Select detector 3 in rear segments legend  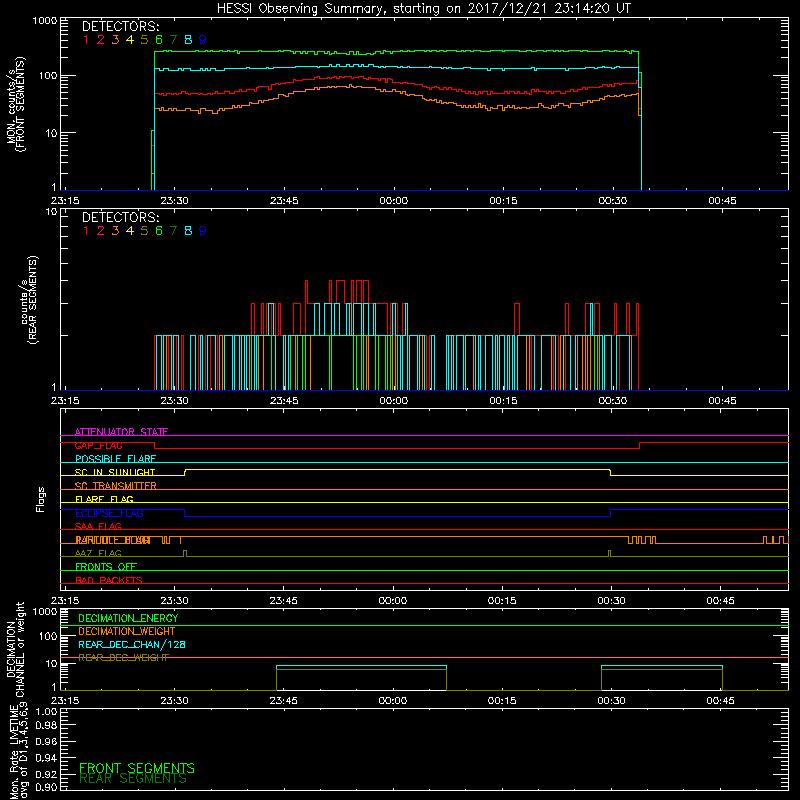click(115, 231)
